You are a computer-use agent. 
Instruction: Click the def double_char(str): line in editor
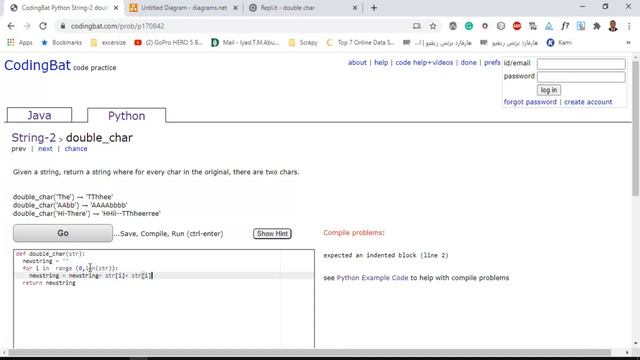coord(50,254)
